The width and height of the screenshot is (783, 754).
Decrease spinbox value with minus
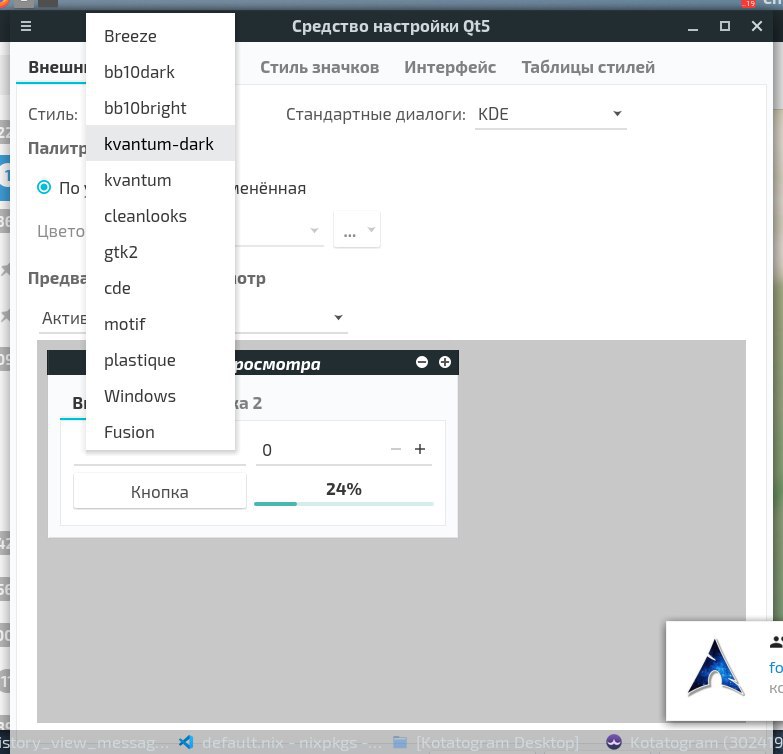click(x=395, y=449)
